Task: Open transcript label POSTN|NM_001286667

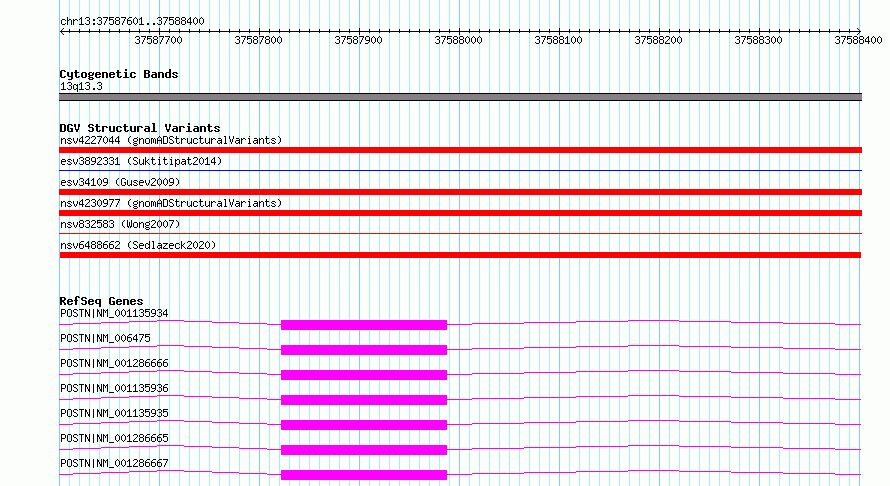Action: tap(114, 463)
